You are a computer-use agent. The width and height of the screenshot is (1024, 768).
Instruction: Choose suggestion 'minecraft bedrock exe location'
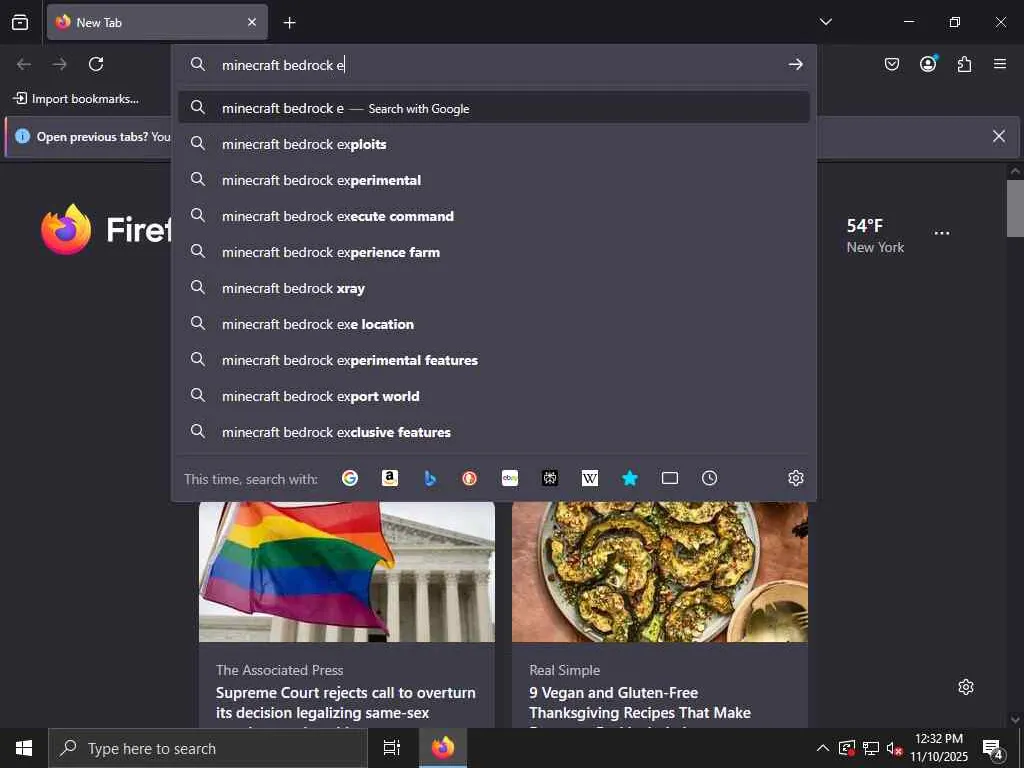pos(494,324)
